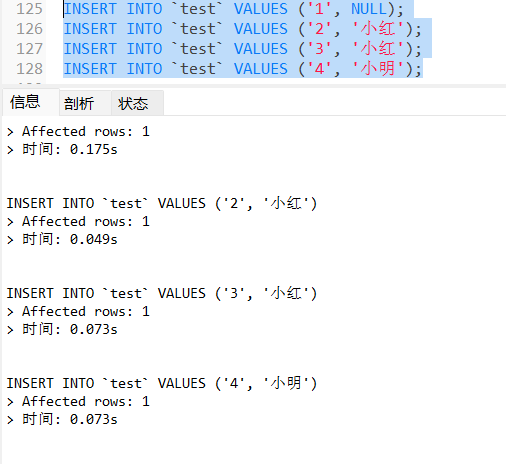Screen dimensions: 506x464
Task: Click the VALUES keyword on line 125
Action: (261, 9)
